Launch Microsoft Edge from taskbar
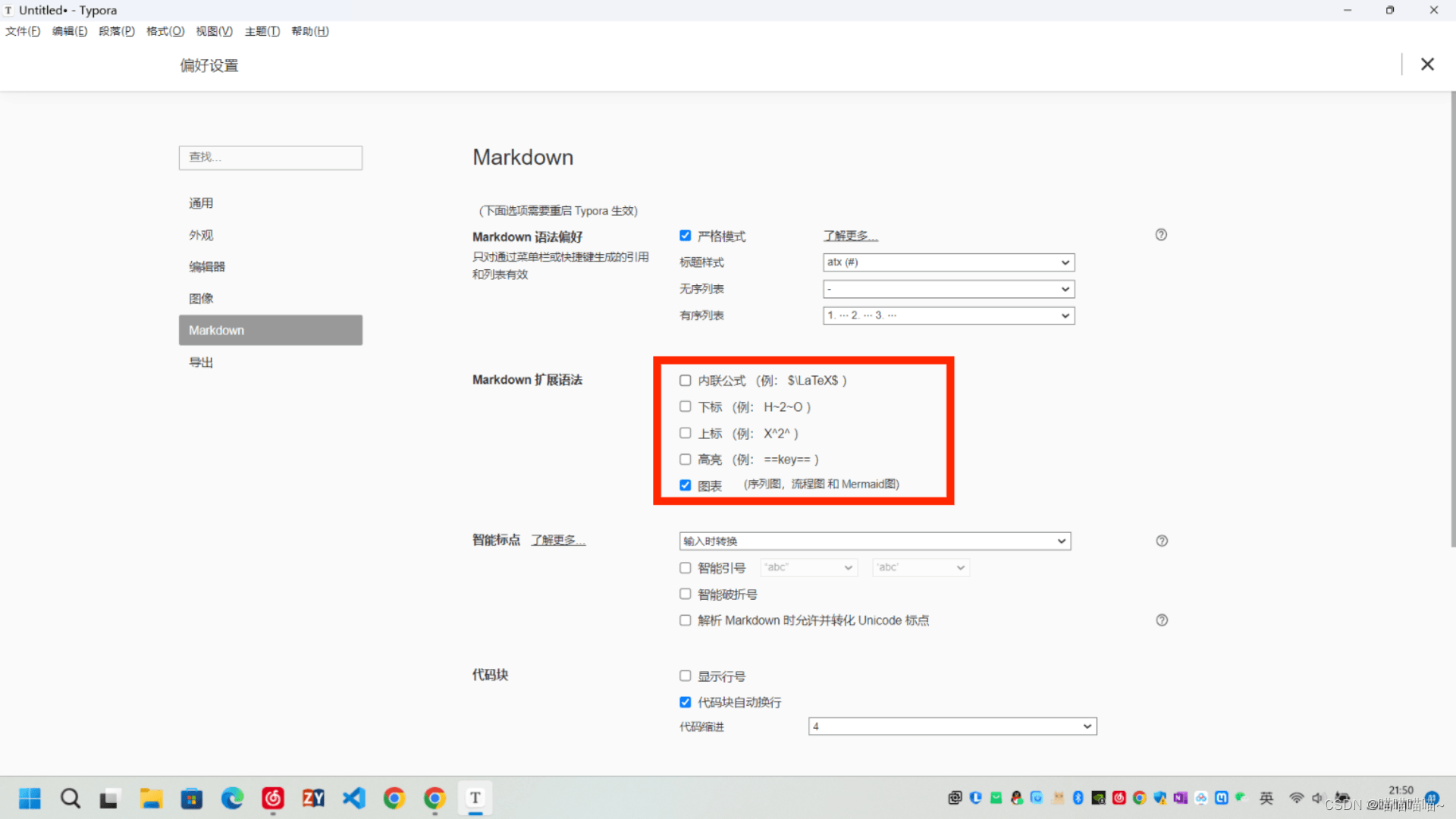The image size is (1456, 819). coord(232,798)
